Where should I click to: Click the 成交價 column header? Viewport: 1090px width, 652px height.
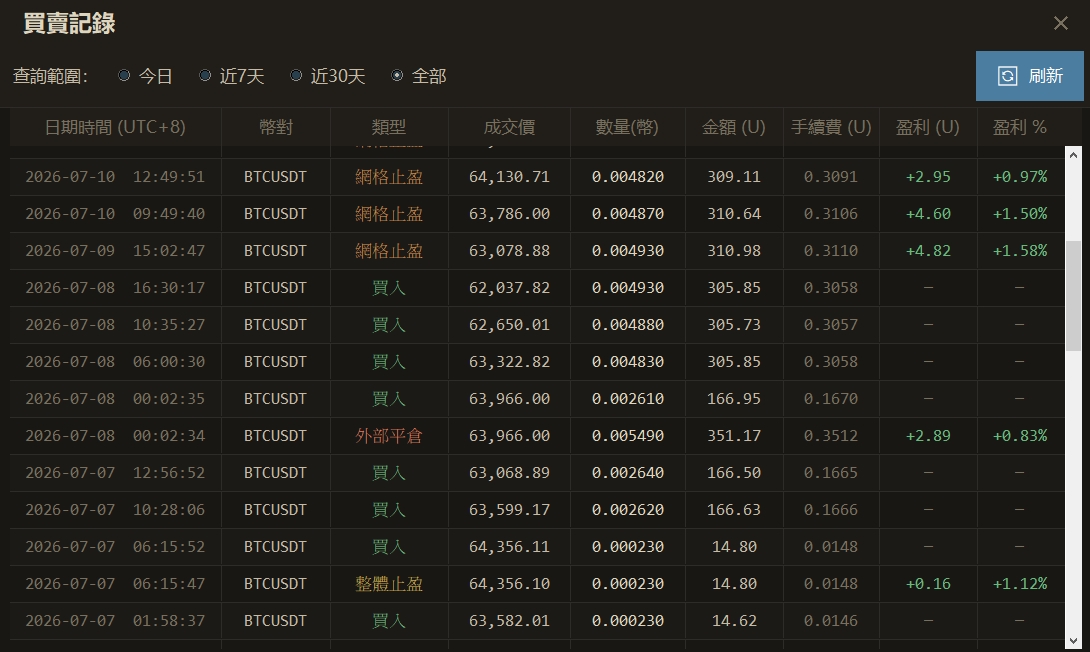click(x=510, y=127)
